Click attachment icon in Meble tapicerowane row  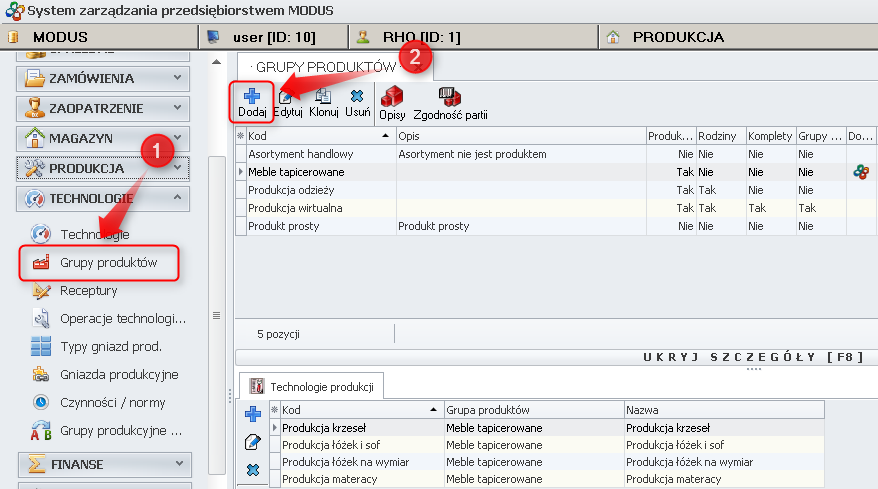(860, 172)
